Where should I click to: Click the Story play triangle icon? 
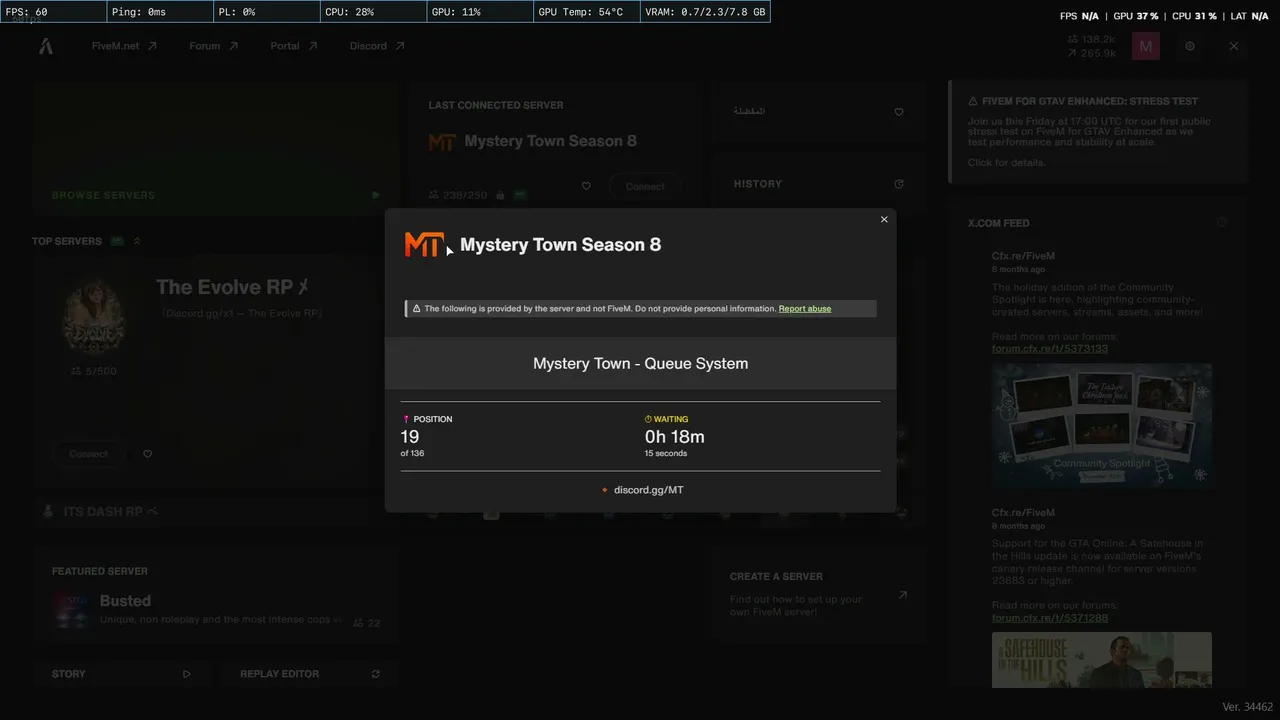[186, 674]
